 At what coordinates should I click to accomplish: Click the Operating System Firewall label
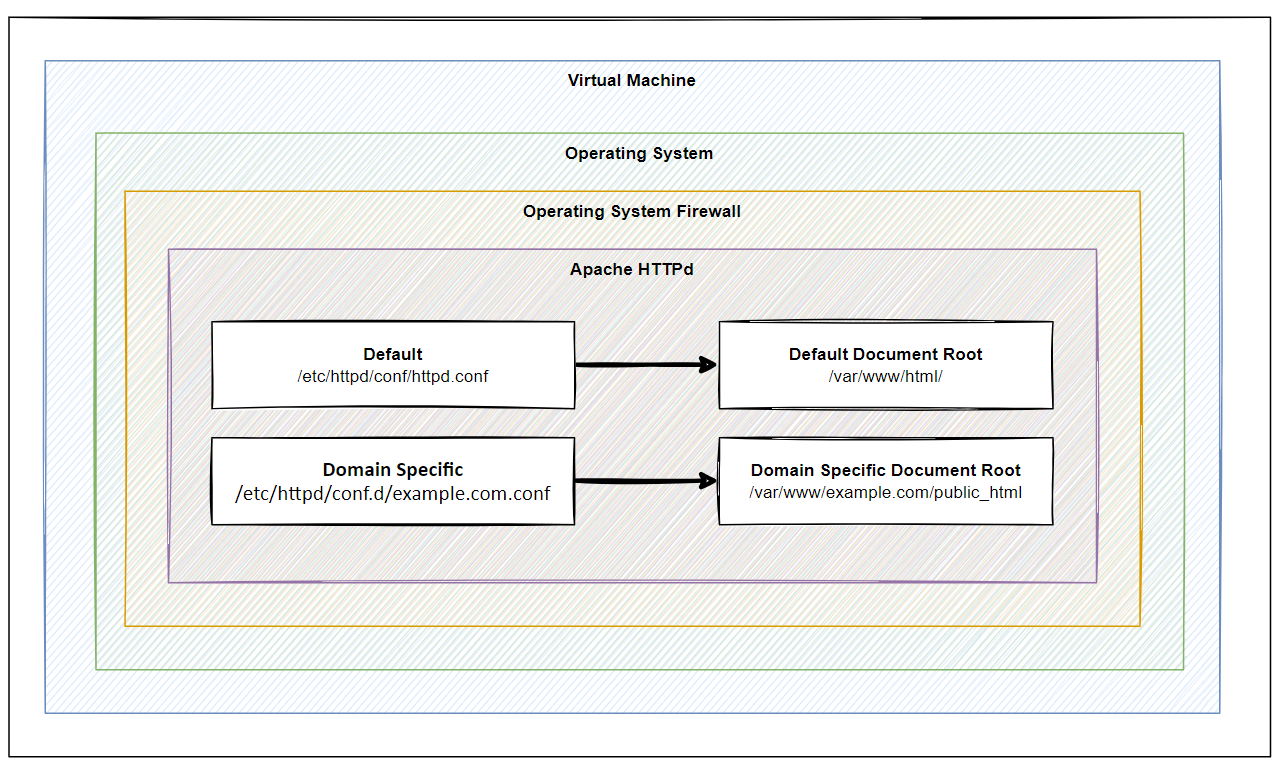point(632,211)
